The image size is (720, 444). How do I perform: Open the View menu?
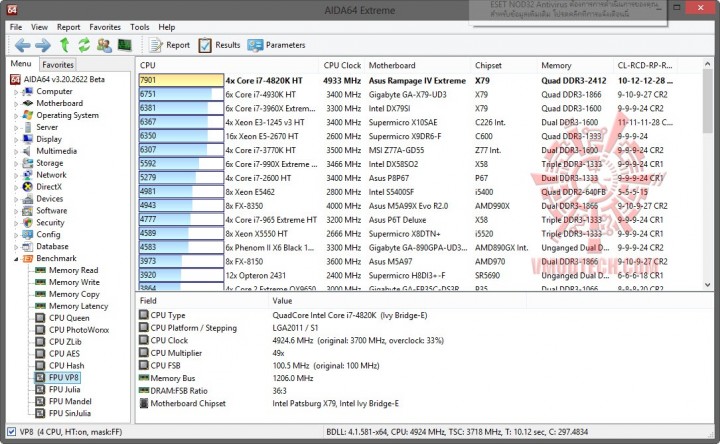(x=39, y=27)
